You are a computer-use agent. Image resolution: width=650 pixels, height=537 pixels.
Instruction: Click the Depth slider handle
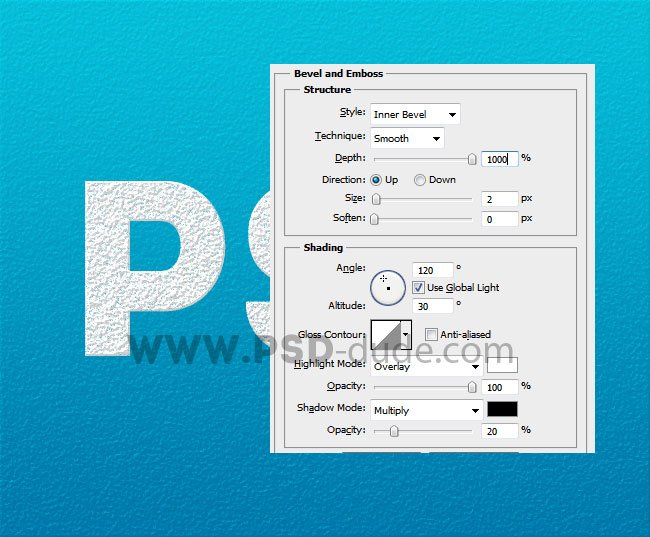pyautogui.click(x=472, y=159)
